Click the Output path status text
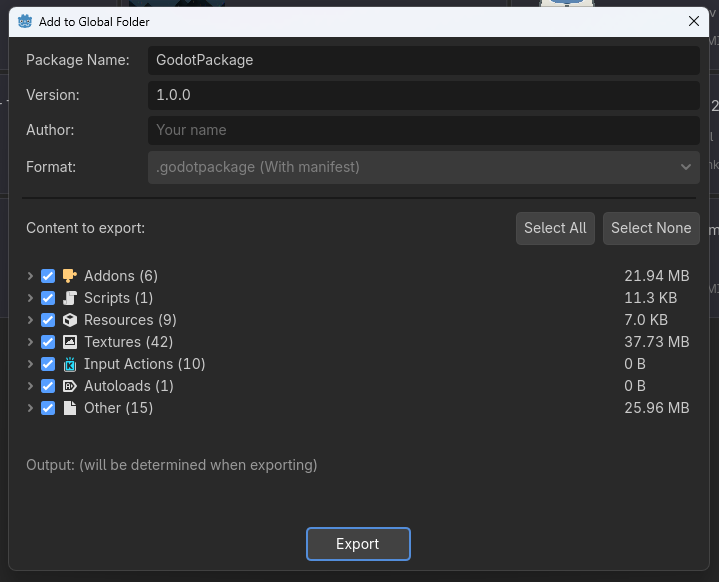 point(171,465)
